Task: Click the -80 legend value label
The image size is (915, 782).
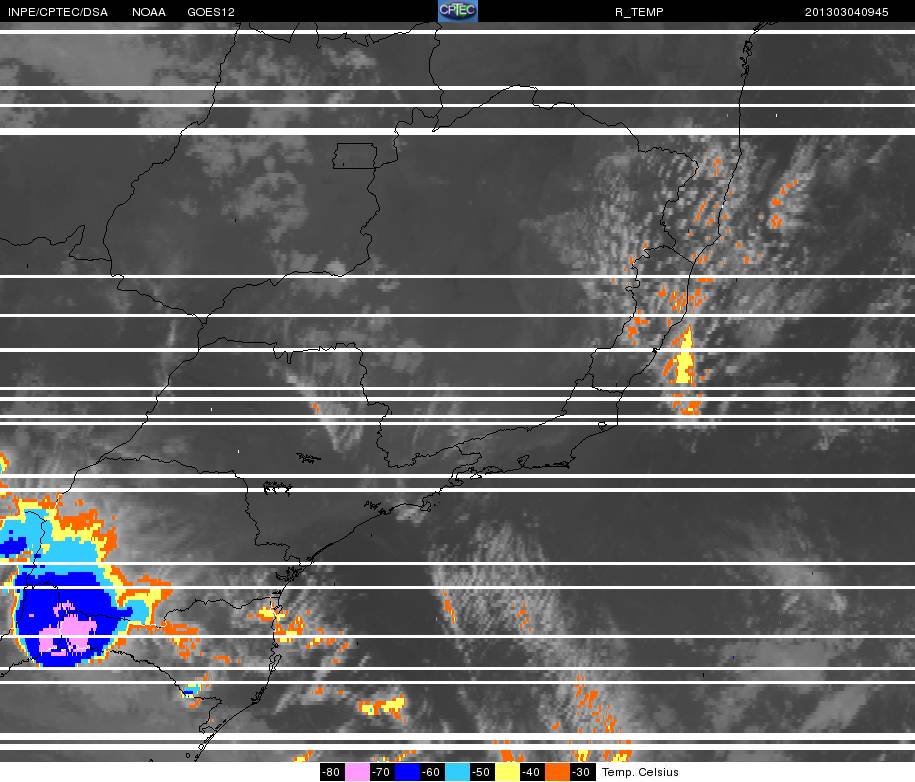Action: (331, 772)
